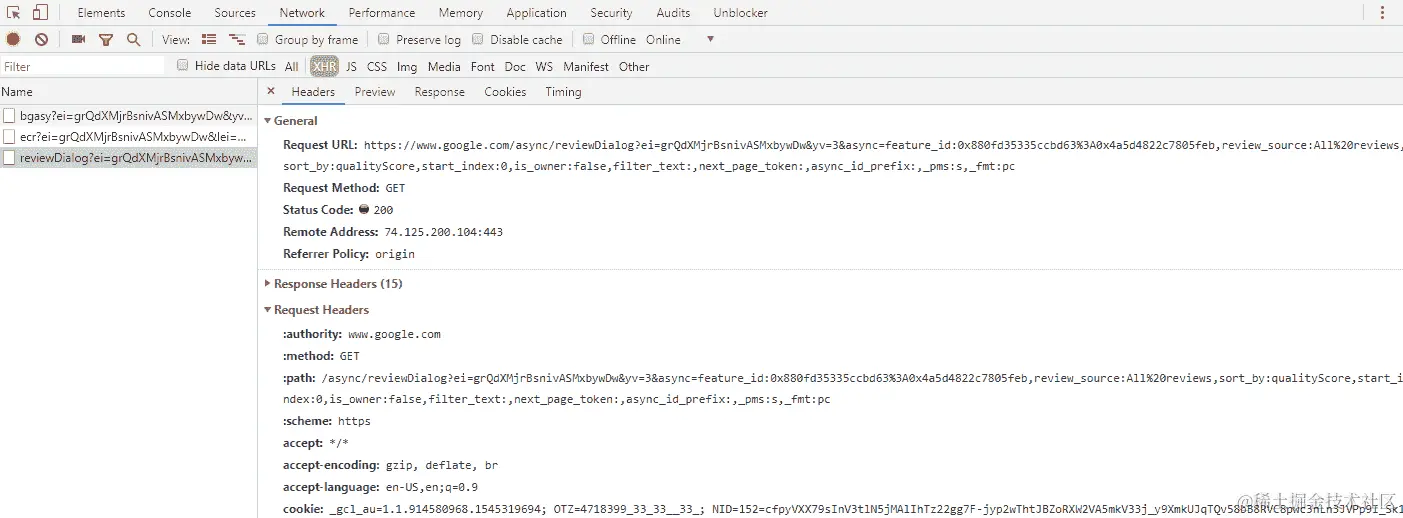This screenshot has width=1403, height=518.
Task: Open the Audits tab
Action: (x=673, y=13)
